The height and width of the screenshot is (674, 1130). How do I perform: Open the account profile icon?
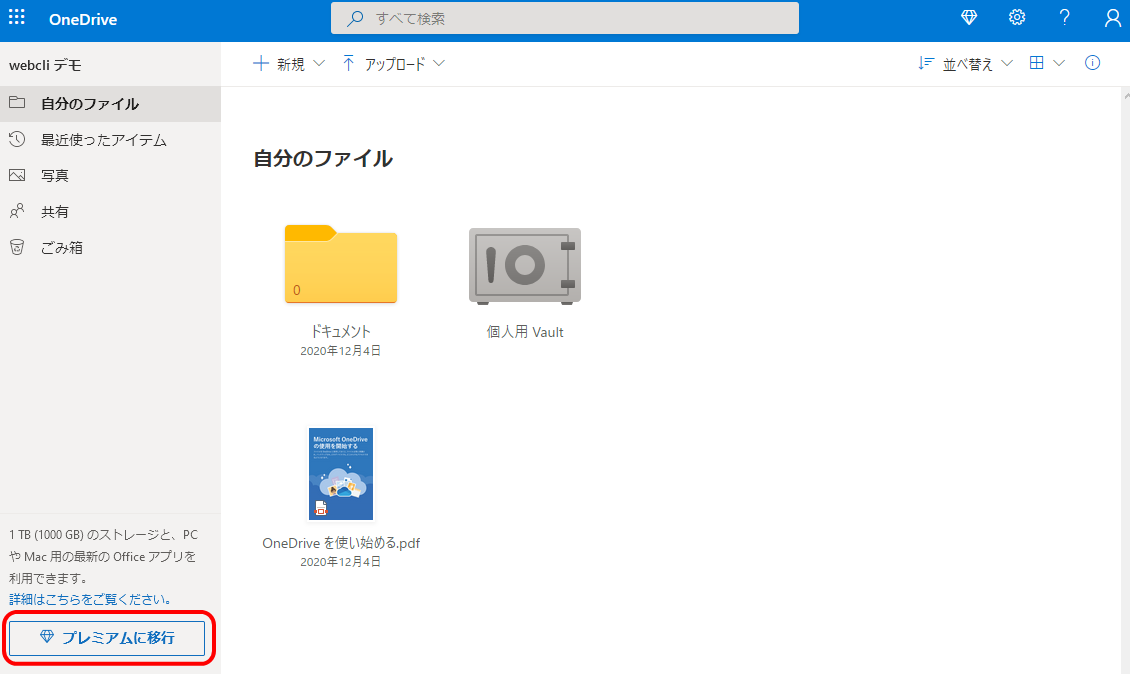point(1112,18)
